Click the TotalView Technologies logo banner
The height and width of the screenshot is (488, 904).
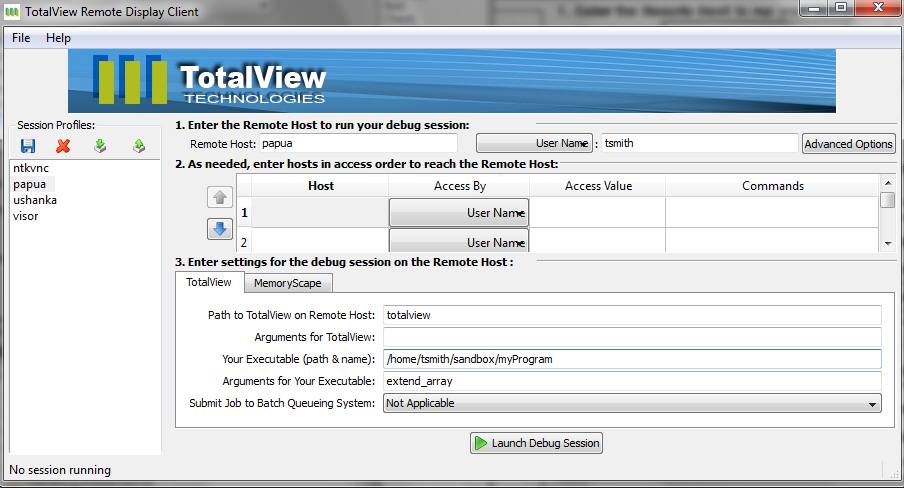pos(451,82)
